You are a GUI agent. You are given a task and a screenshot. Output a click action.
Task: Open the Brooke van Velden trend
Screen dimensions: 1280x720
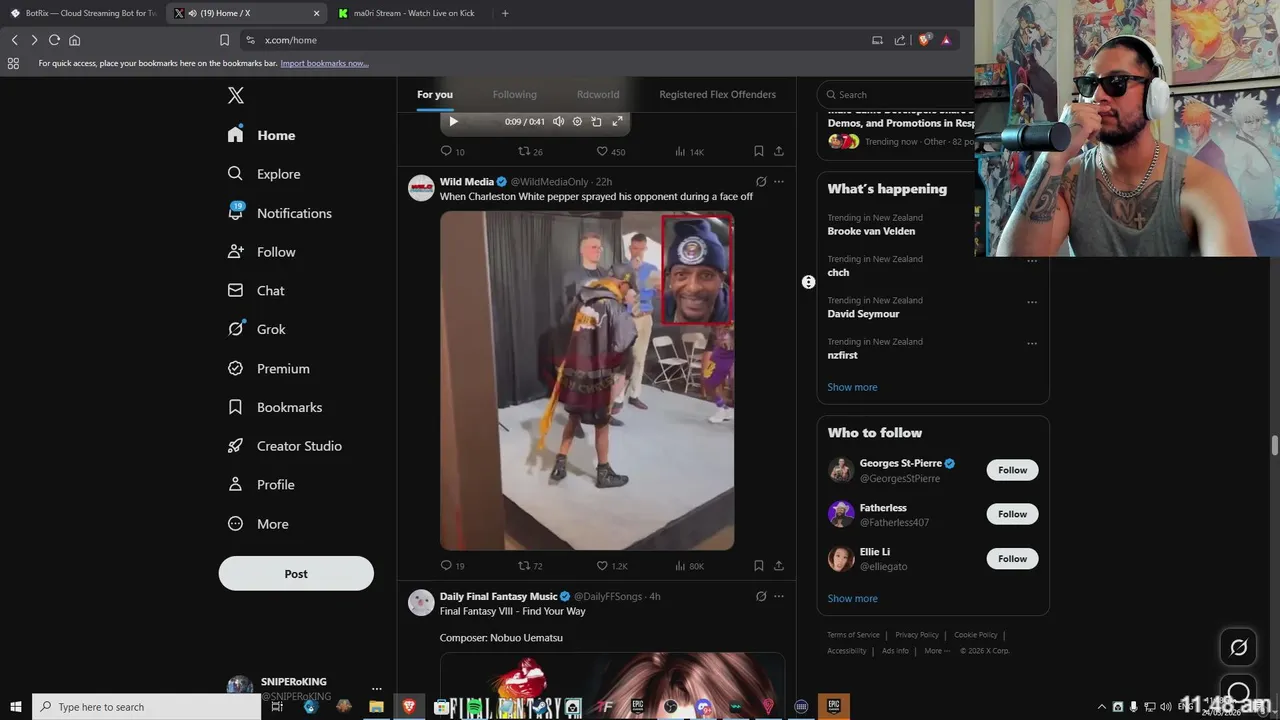[871, 231]
